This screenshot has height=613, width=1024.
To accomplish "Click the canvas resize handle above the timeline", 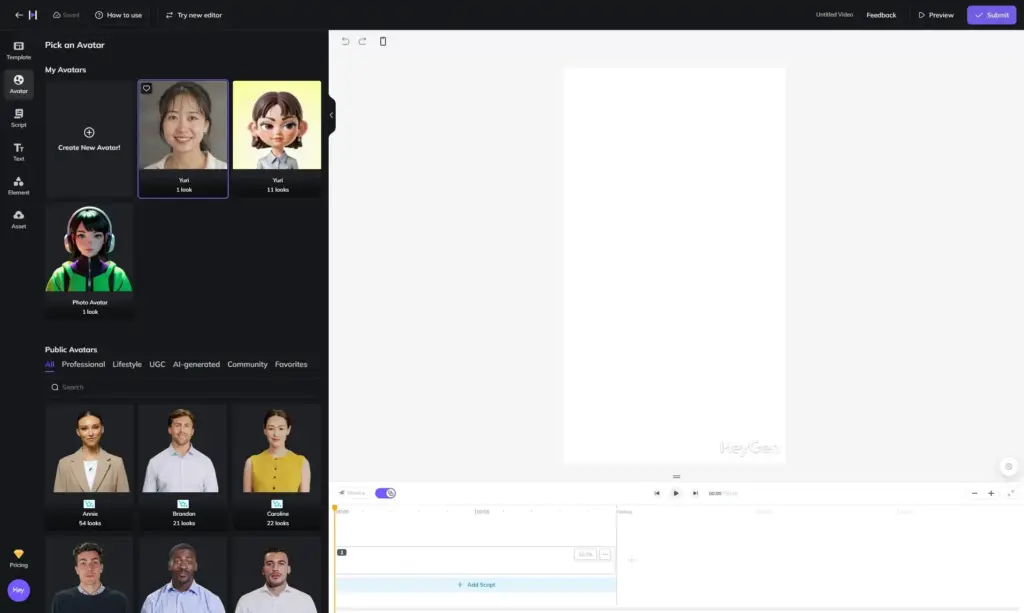I will (676, 477).
